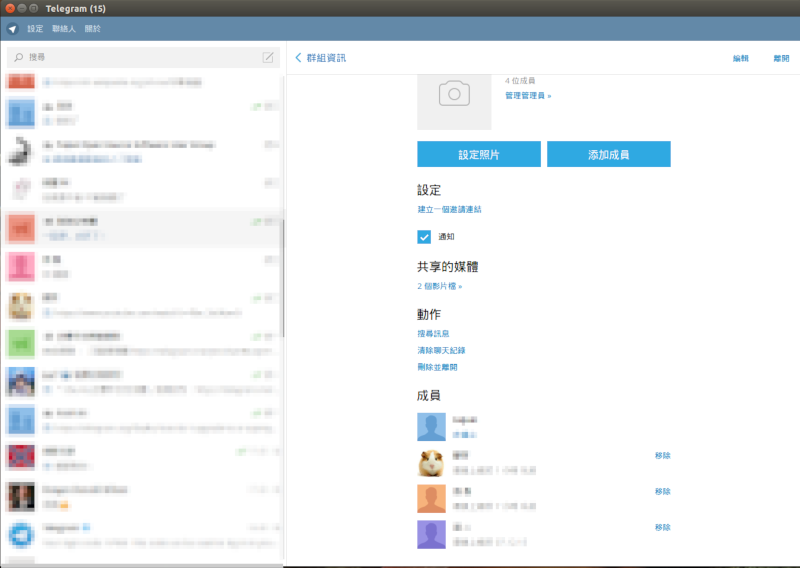The height and width of the screenshot is (568, 800).
Task: Open the 設定 menu in top bar
Action: (x=35, y=29)
